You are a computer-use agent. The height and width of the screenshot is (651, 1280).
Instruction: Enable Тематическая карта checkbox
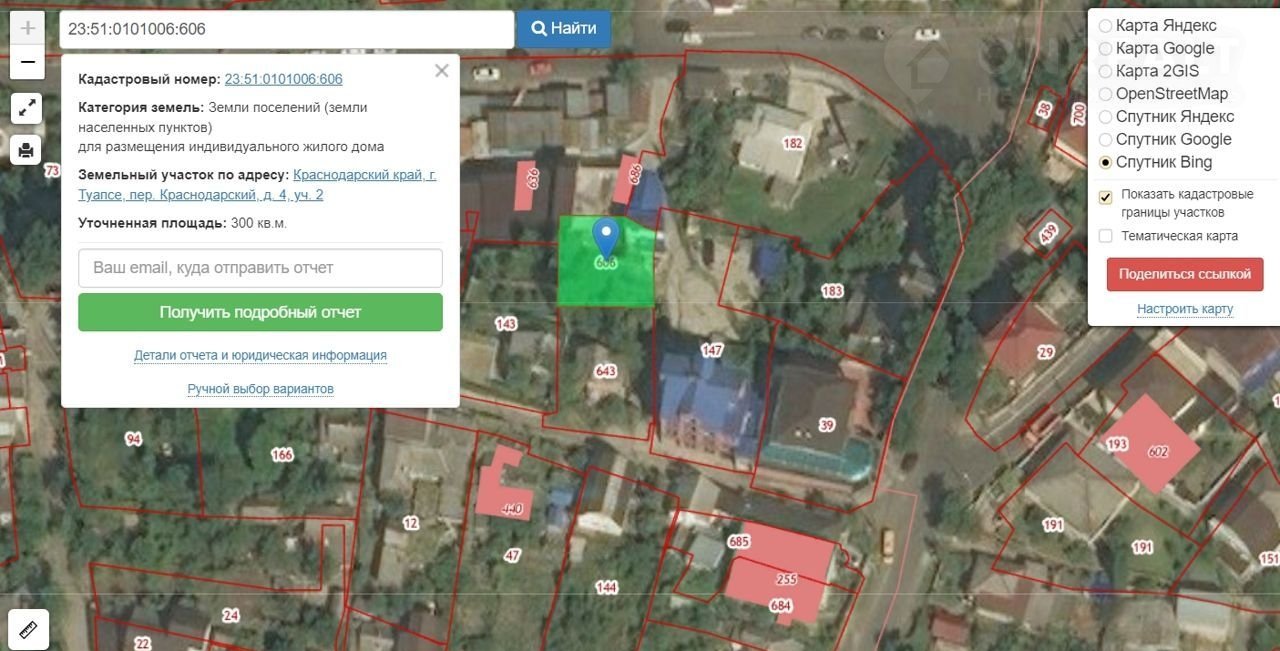click(x=1105, y=236)
